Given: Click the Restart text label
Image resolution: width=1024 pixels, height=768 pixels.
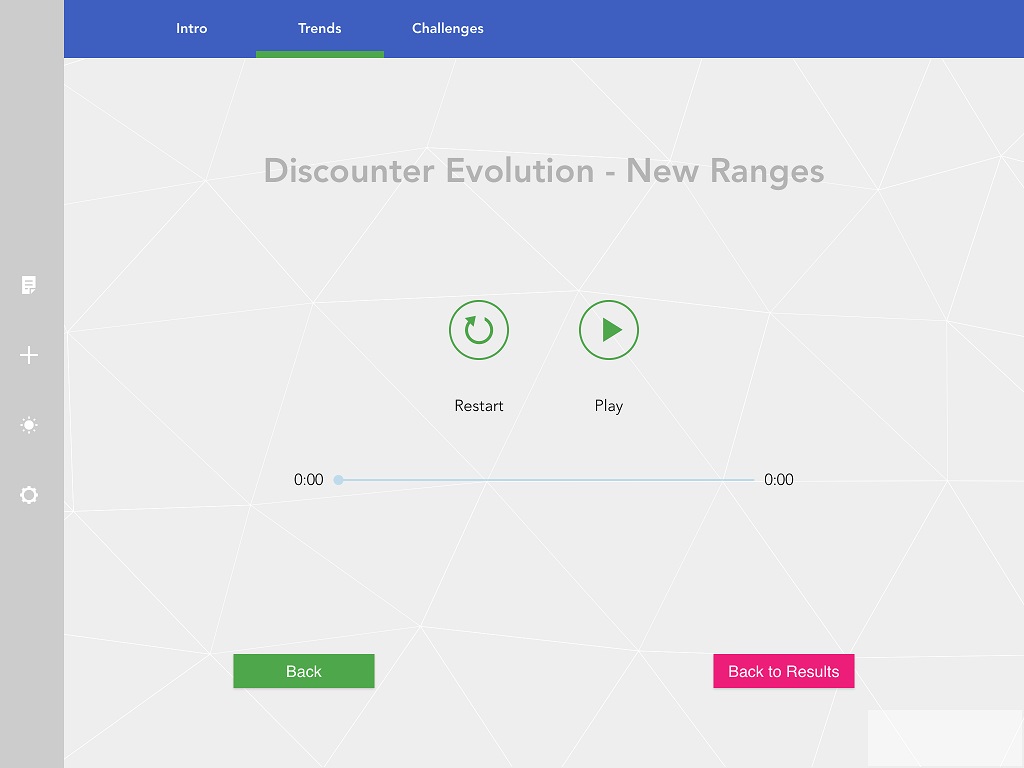Looking at the screenshot, I should pyautogui.click(x=479, y=406).
